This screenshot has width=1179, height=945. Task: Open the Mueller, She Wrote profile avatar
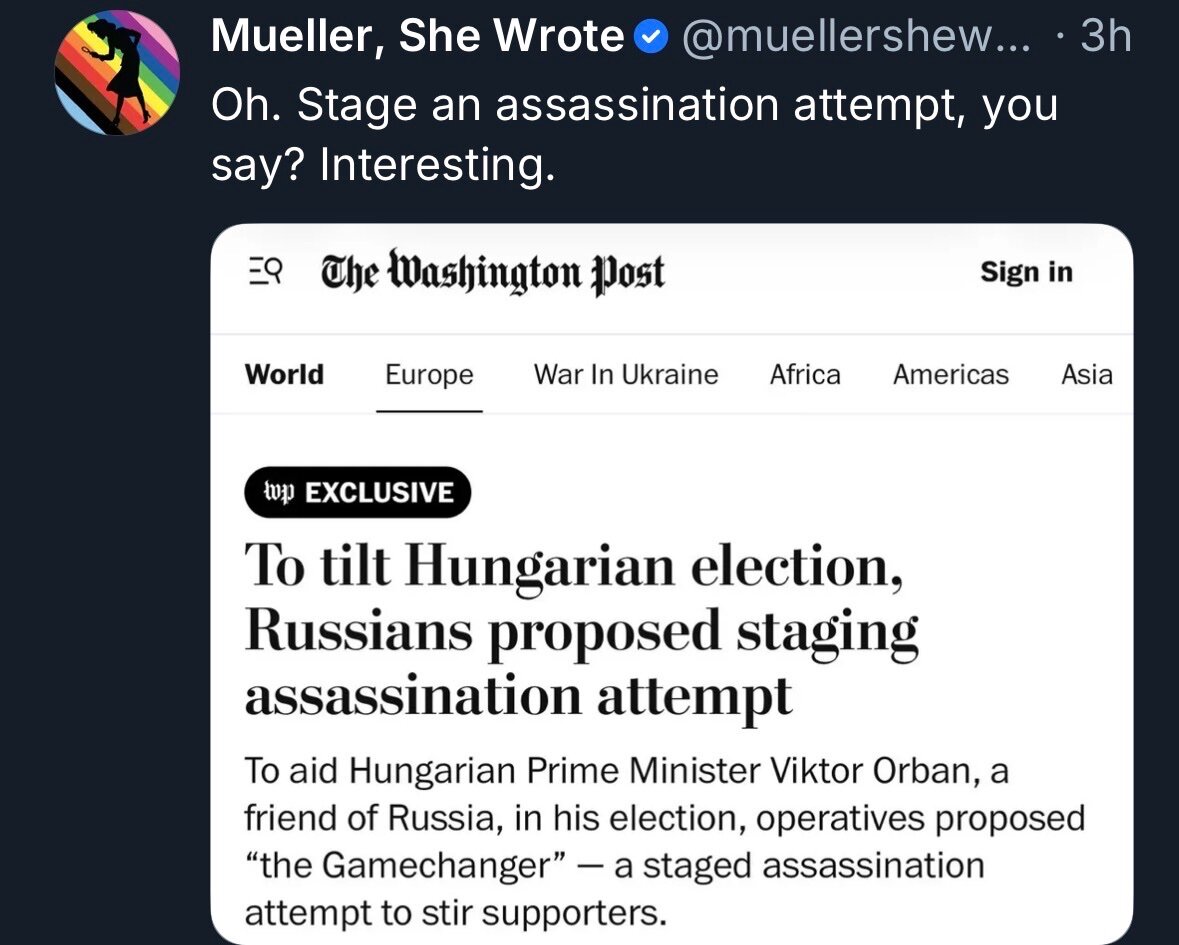115,74
